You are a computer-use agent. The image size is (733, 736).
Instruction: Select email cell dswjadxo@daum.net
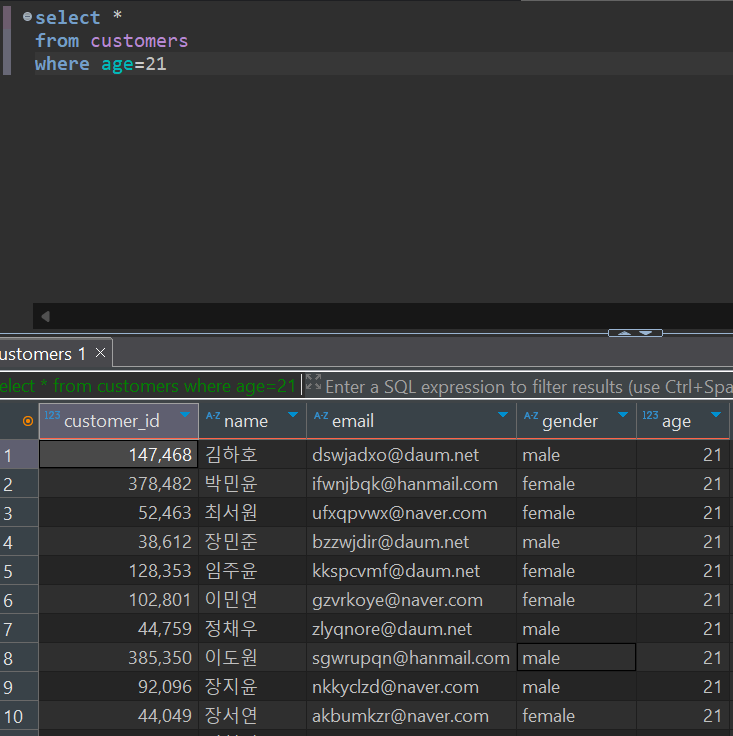tap(411, 455)
